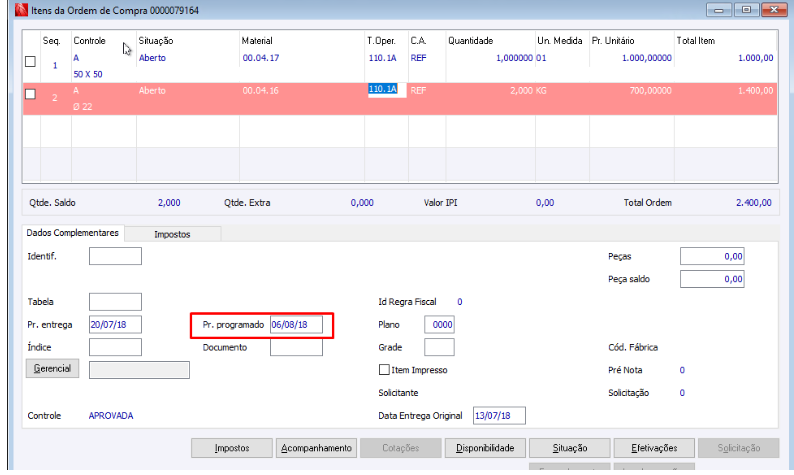Image resolution: width=794 pixels, height=475 pixels.
Task: Click the description 'Ø 22' in row 2
Action: click(83, 106)
